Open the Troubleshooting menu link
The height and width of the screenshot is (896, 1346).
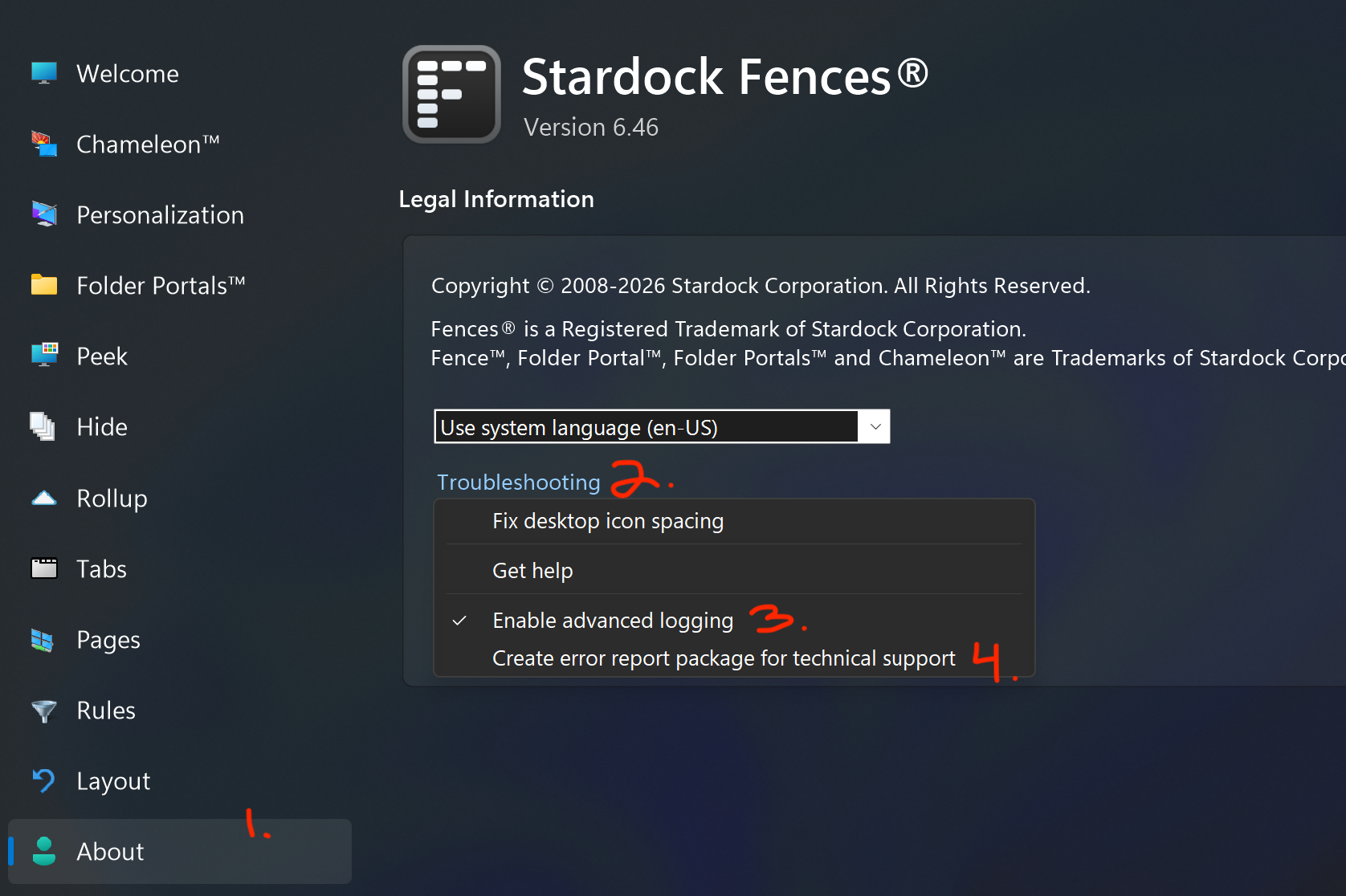coord(519,483)
